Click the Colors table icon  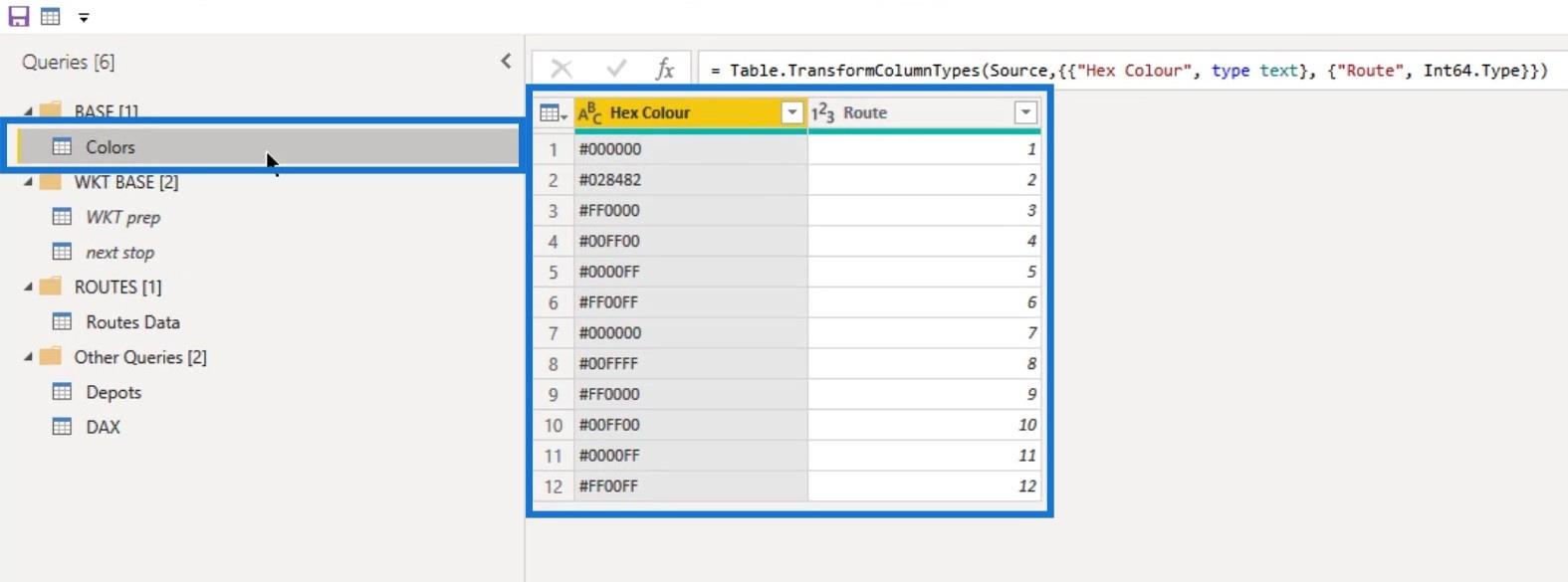point(62,147)
